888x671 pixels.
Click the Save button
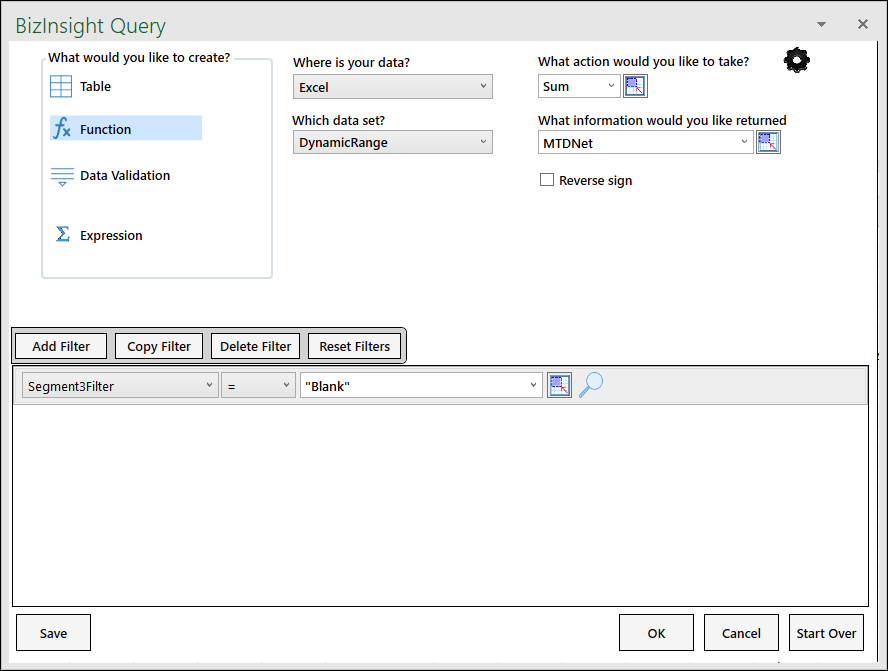(53, 632)
